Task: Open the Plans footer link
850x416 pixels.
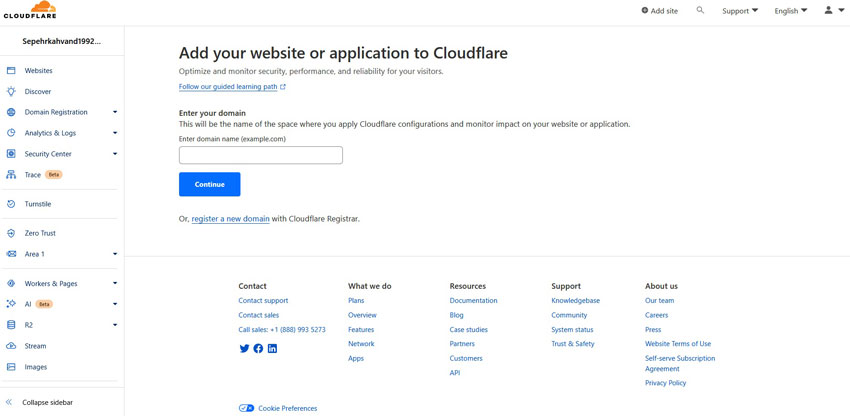Action: point(356,300)
